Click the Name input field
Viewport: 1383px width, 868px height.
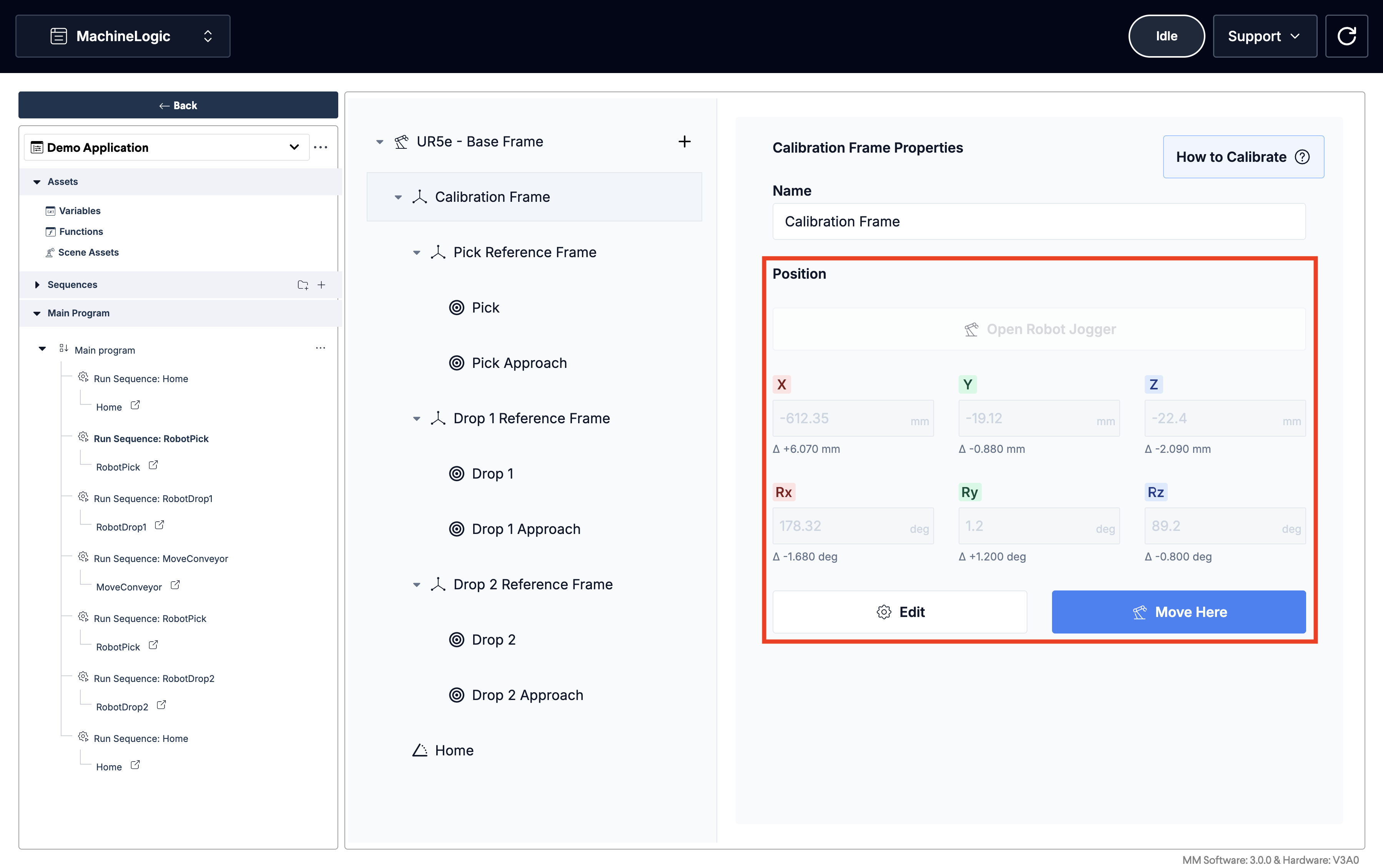pyautogui.click(x=1039, y=221)
